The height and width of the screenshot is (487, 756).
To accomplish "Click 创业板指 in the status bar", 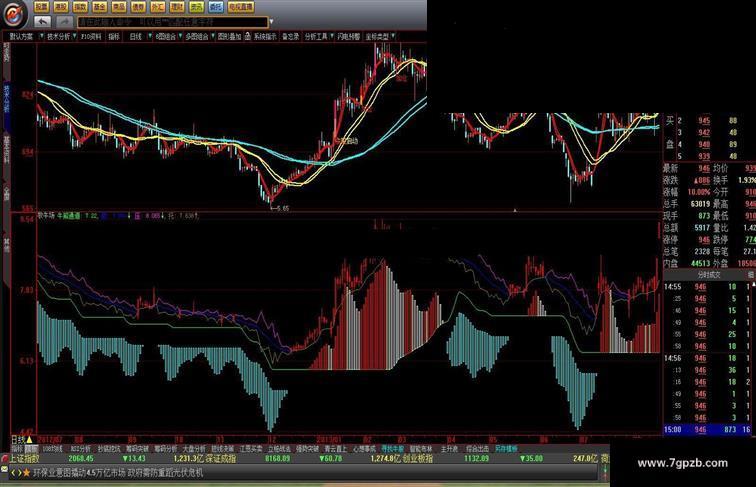I will tap(418, 459).
